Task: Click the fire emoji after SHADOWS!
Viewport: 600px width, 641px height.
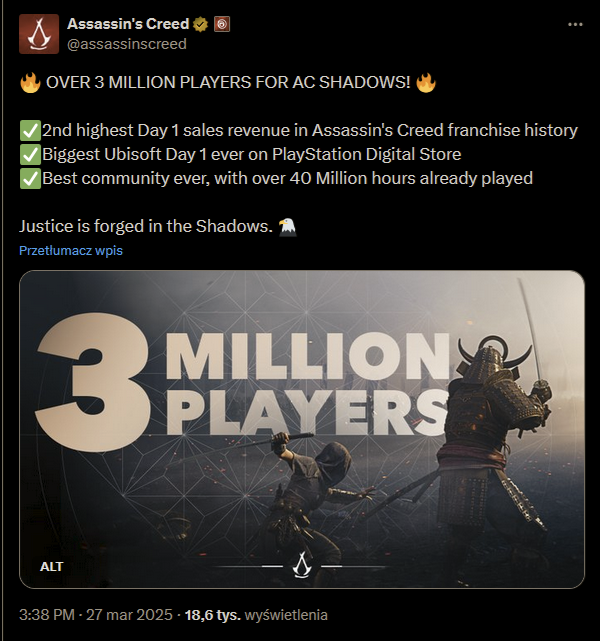Action: click(426, 83)
